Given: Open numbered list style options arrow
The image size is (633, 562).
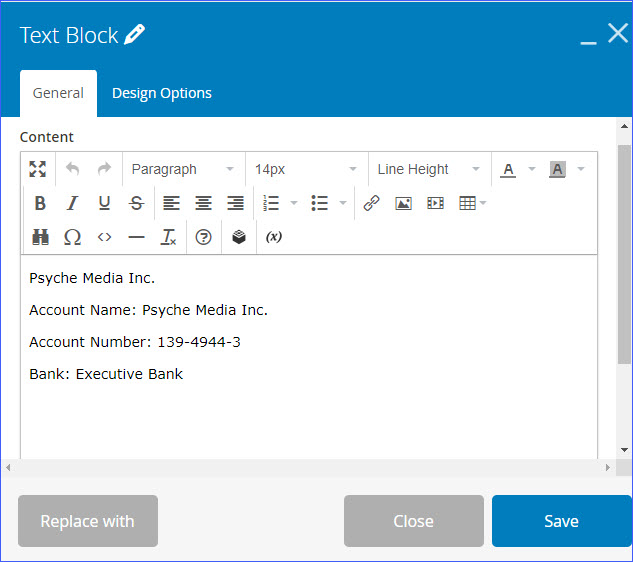Looking at the screenshot, I should [294, 203].
